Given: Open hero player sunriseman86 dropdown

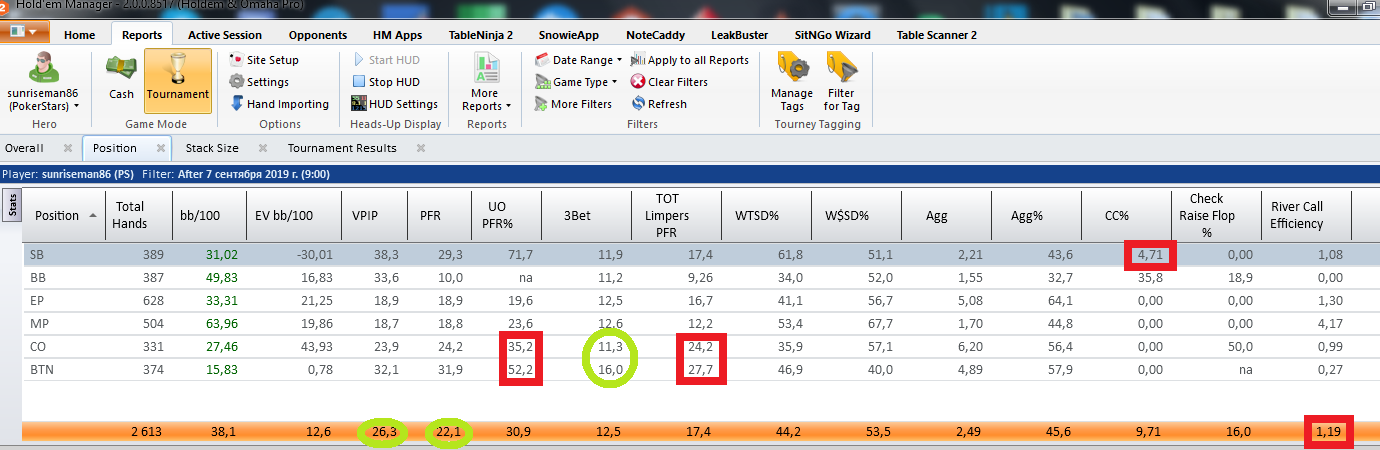Looking at the screenshot, I should coord(44,83).
